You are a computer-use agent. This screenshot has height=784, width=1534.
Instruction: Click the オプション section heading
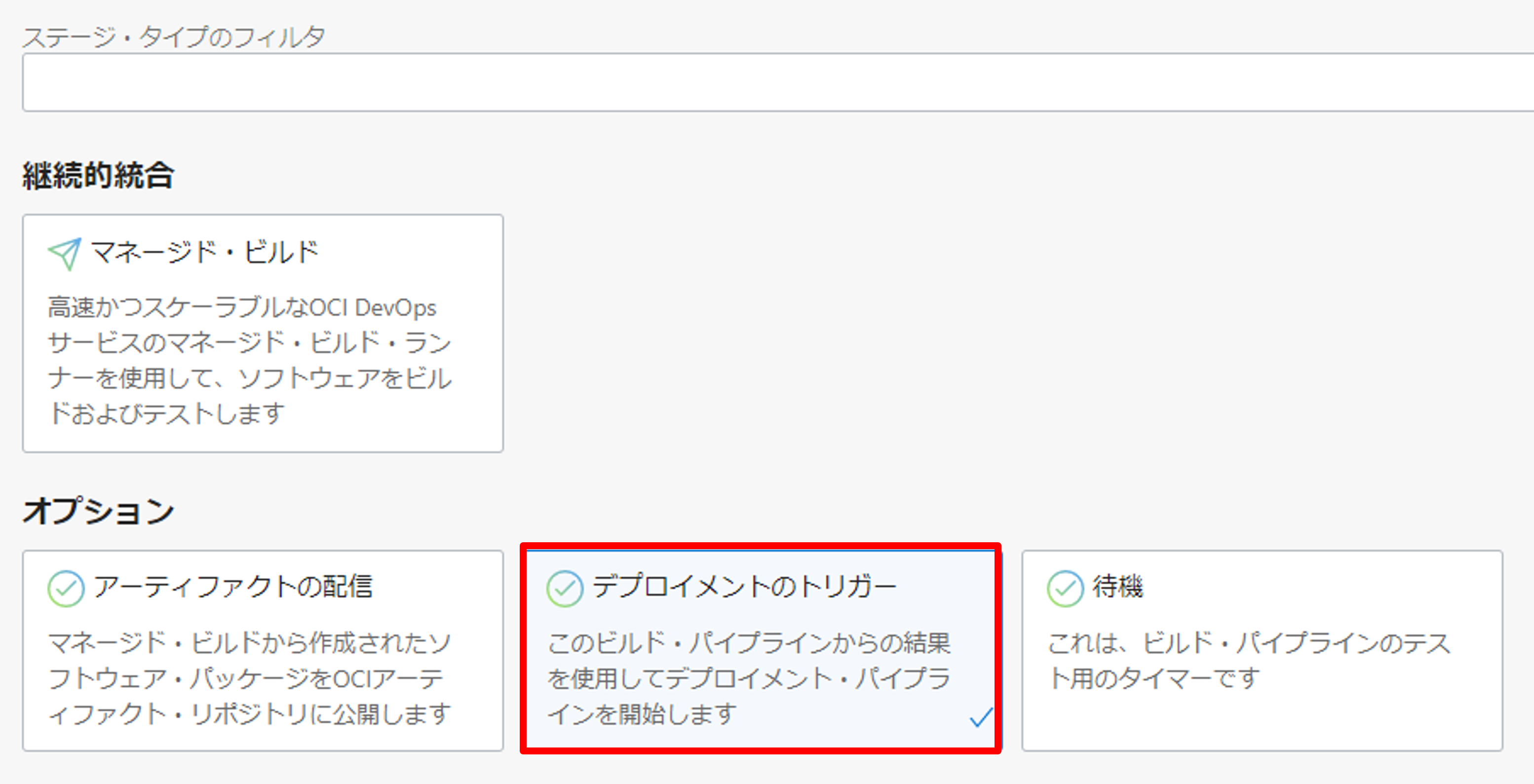click(98, 511)
